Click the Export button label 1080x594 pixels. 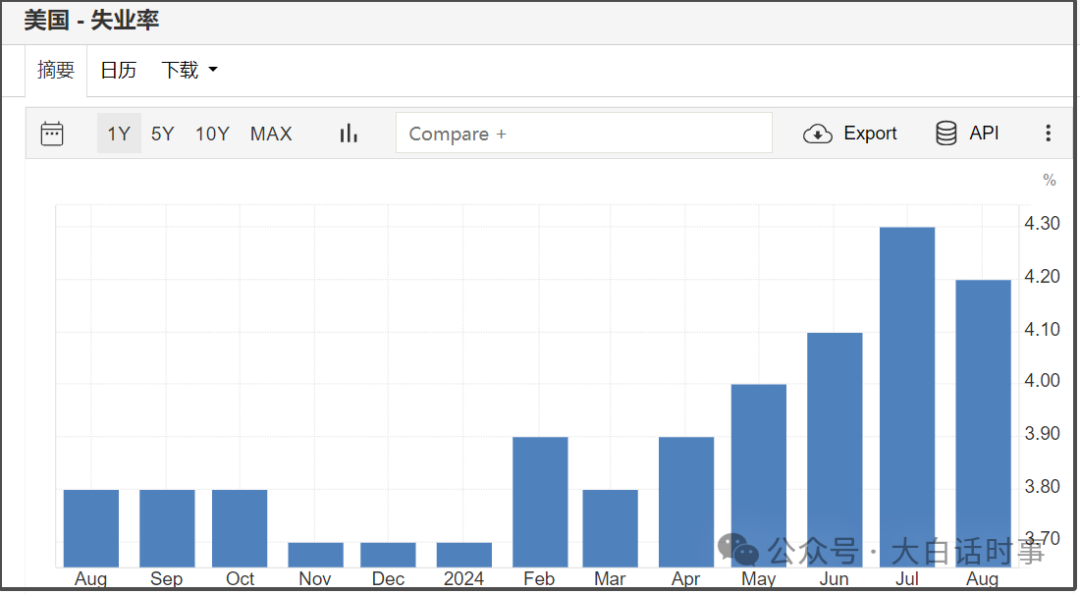pyautogui.click(x=870, y=133)
